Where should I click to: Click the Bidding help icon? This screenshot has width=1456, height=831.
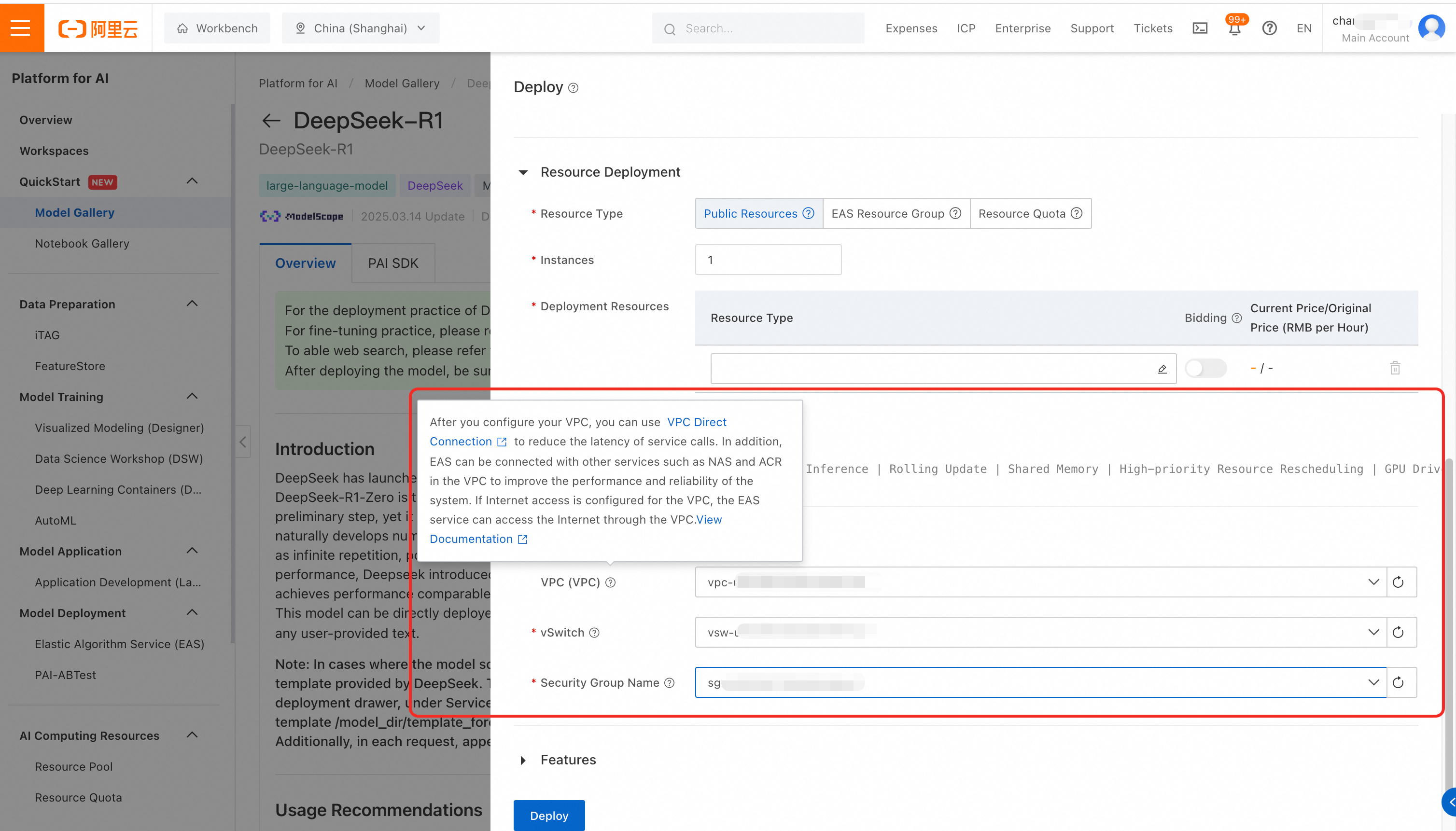[1237, 318]
